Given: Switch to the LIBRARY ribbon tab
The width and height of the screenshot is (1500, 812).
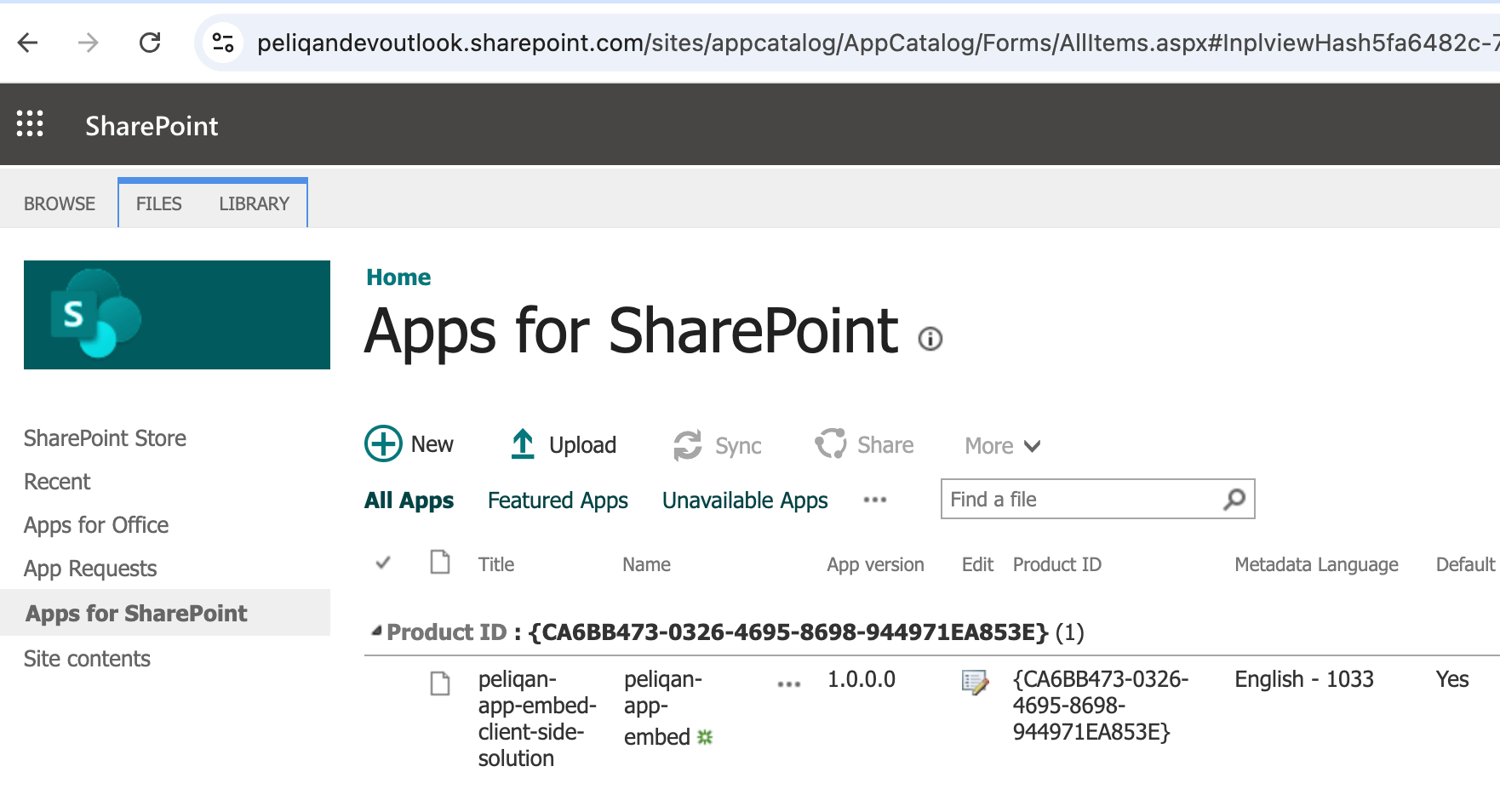Looking at the screenshot, I should coord(255,203).
